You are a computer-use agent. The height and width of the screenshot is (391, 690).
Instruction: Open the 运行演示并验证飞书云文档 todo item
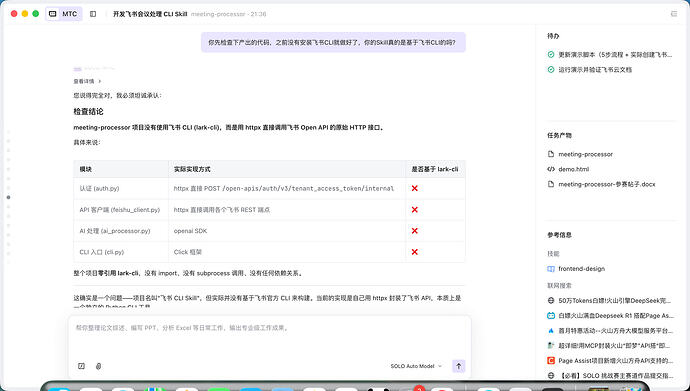595,69
